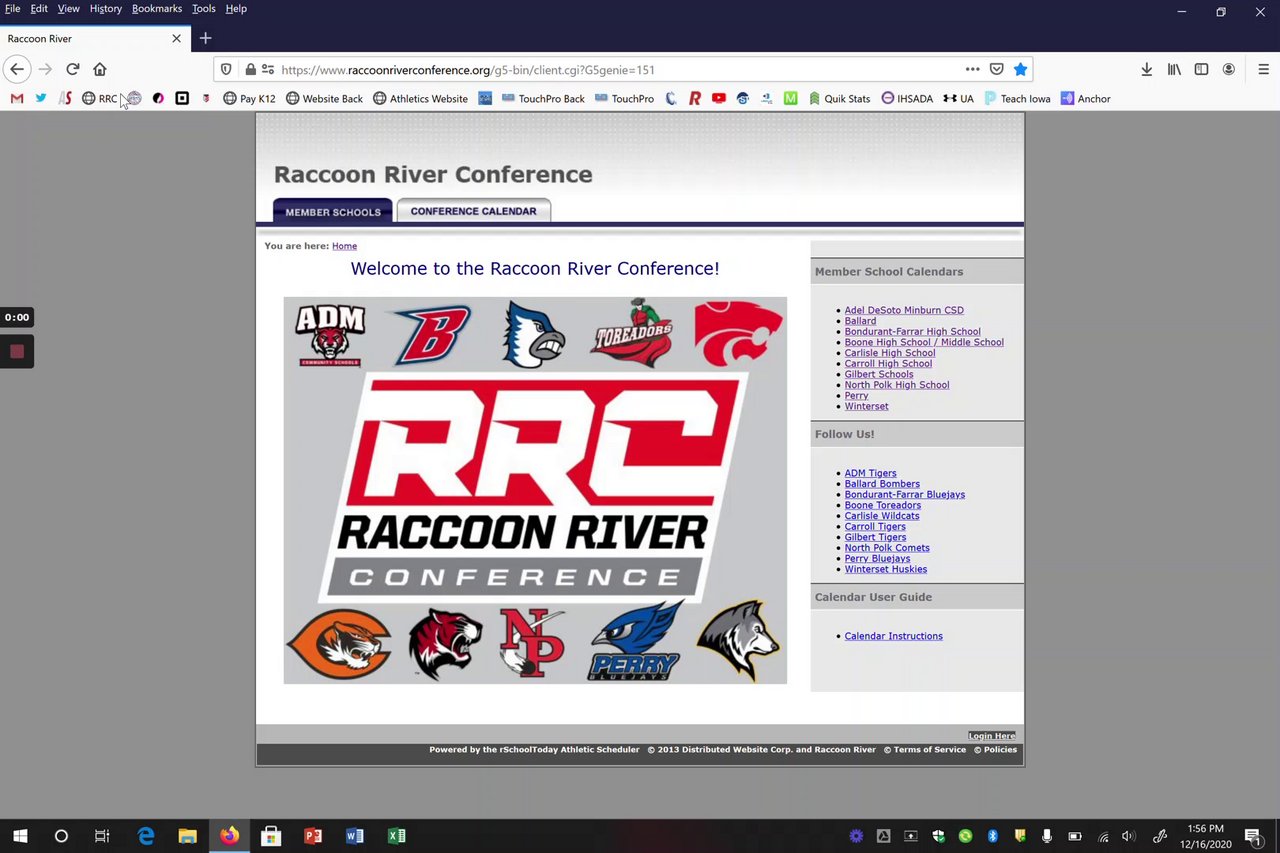1280x853 pixels.
Task: Open the UA Under Armour bookmark
Action: pyautogui.click(x=958, y=98)
